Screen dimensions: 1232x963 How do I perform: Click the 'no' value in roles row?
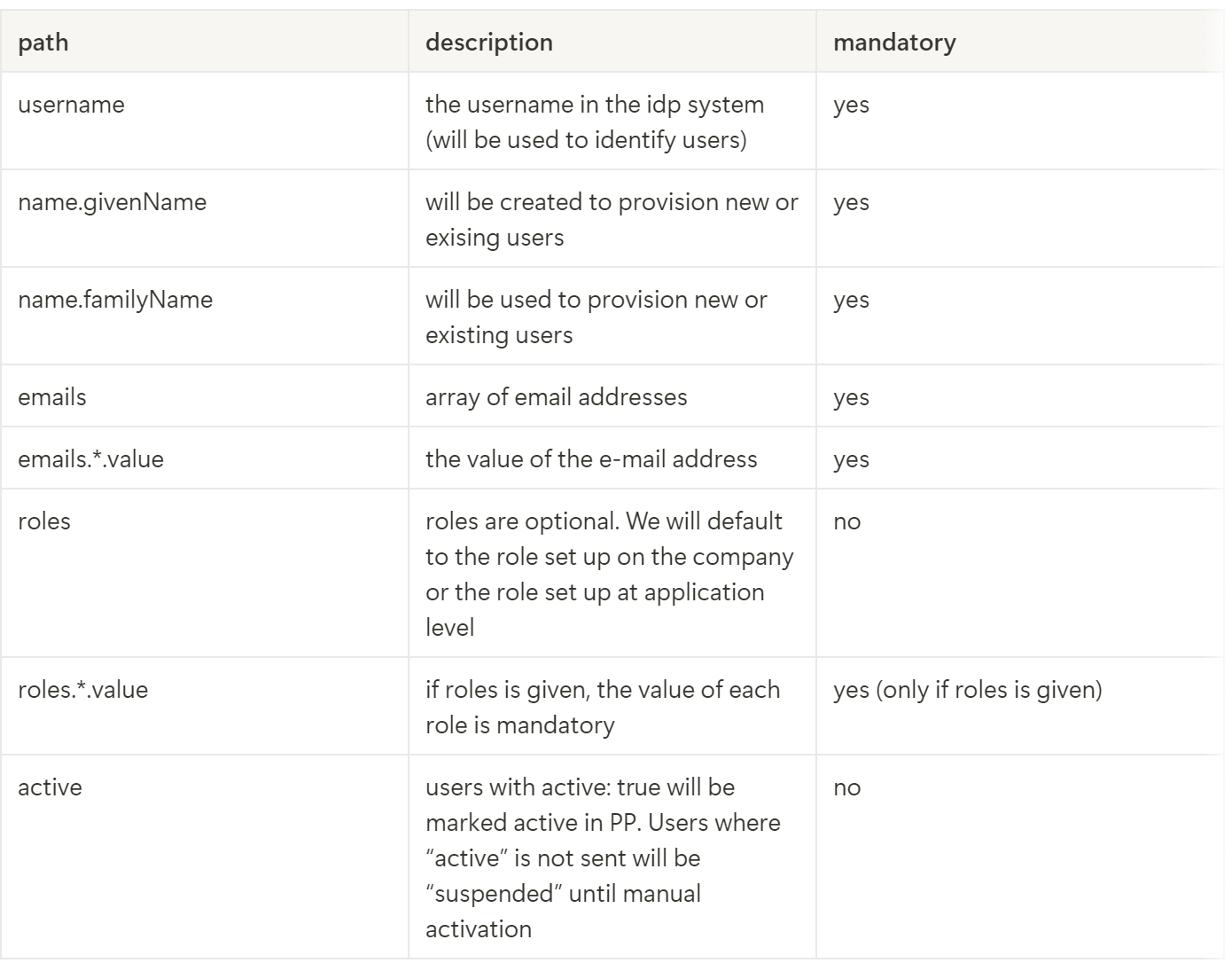[847, 521]
